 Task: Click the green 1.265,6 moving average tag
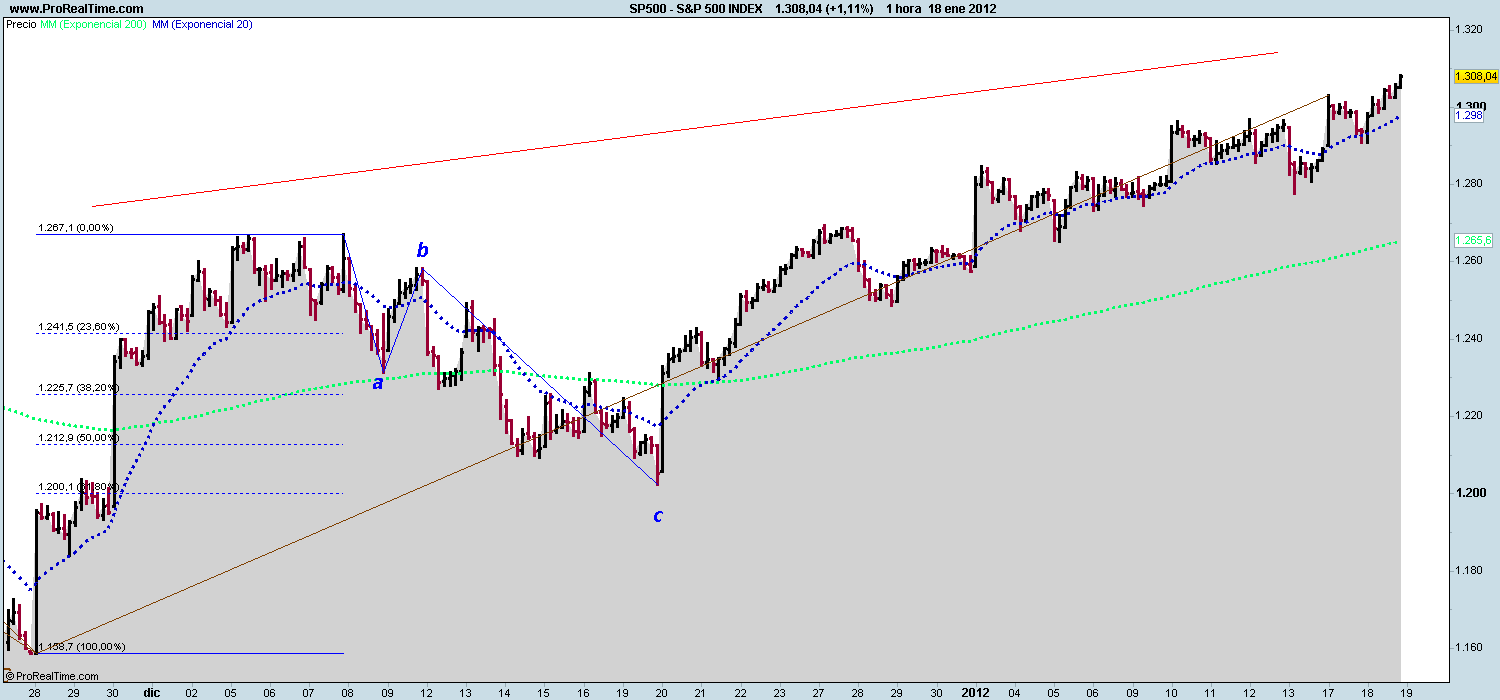[x=1473, y=241]
